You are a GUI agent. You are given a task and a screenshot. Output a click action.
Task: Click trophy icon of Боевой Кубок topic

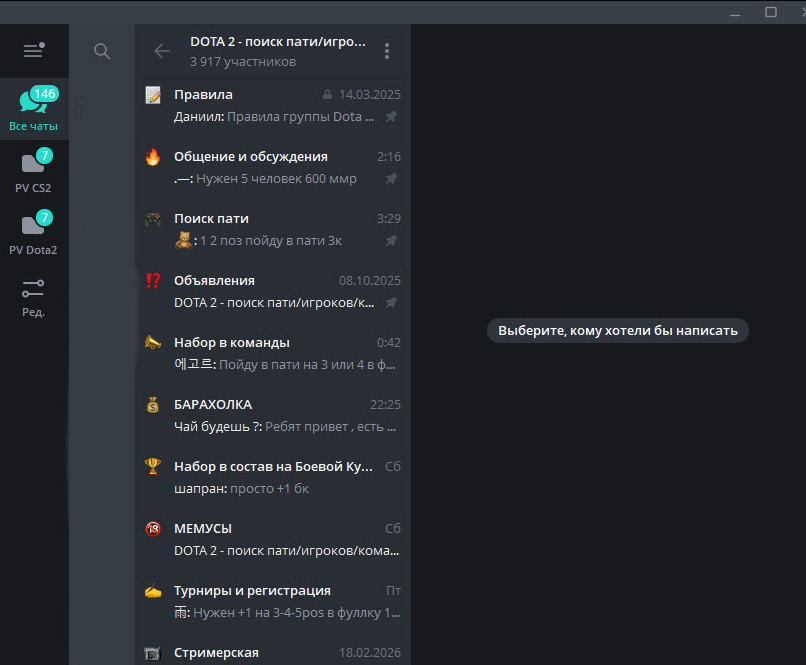coord(153,467)
